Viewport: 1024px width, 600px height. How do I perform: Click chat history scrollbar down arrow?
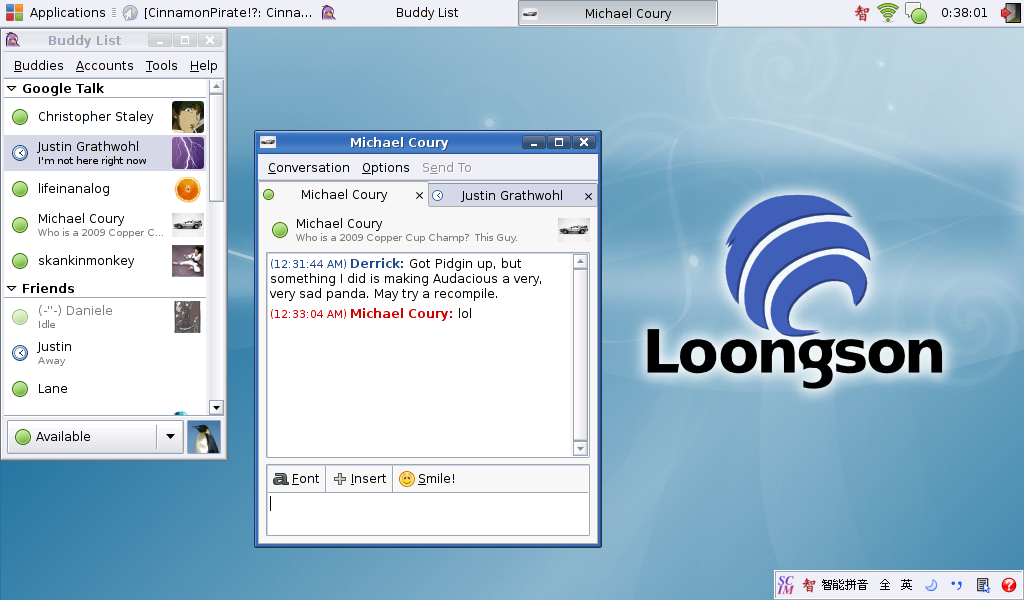[580, 448]
